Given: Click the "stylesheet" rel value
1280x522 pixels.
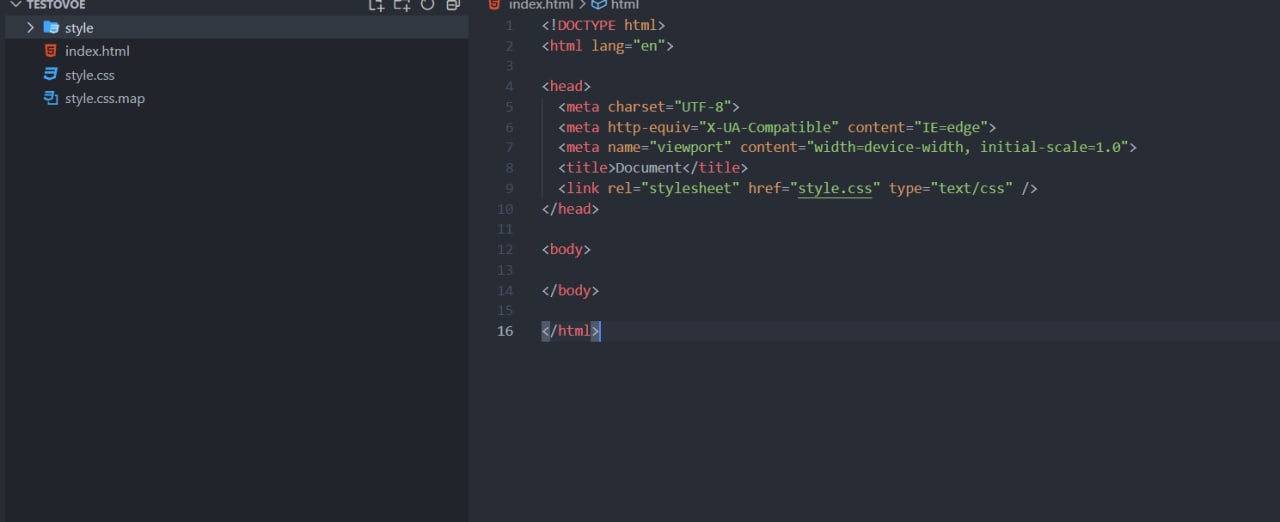Looking at the screenshot, I should click(691, 188).
